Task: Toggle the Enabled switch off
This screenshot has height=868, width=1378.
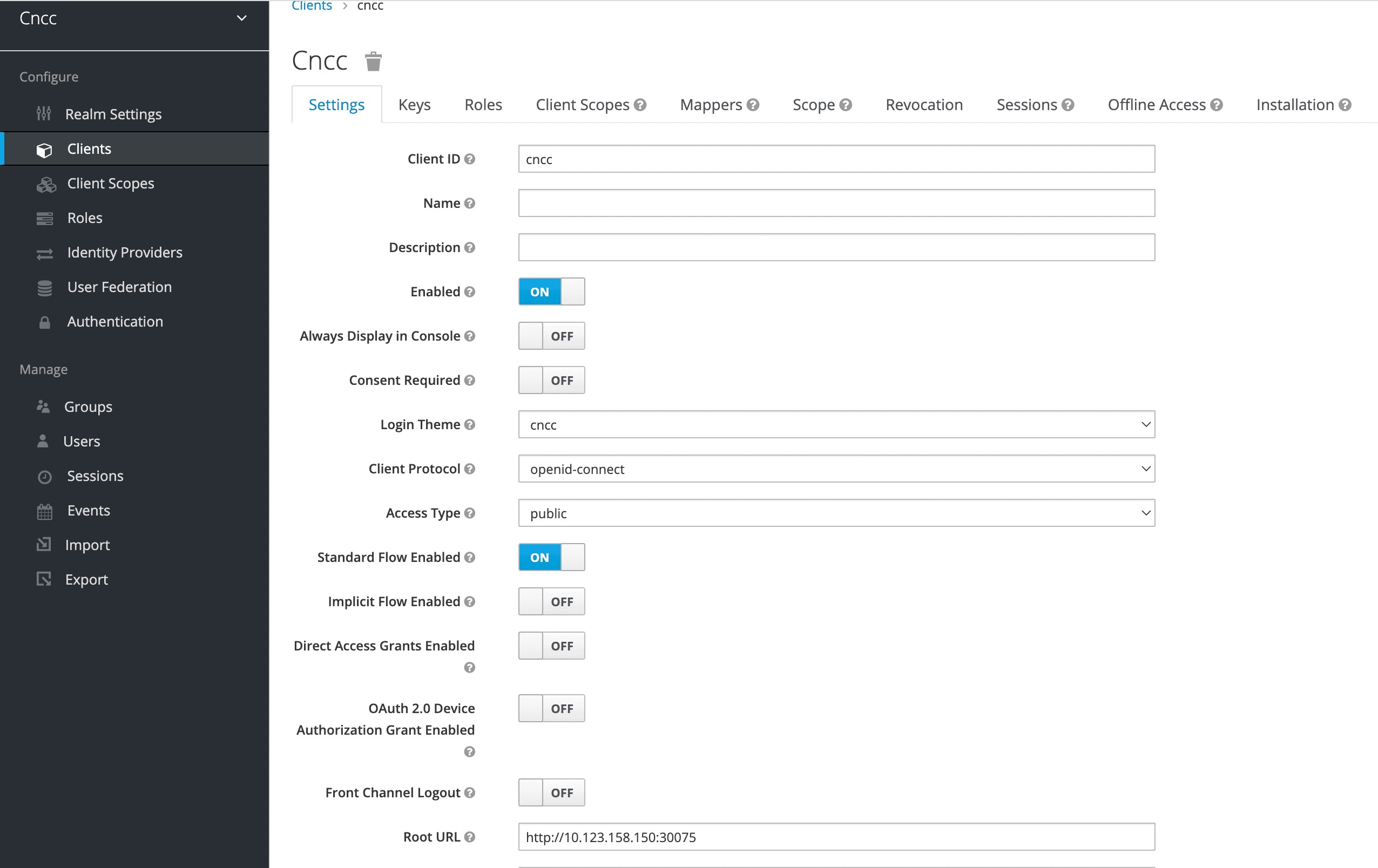Action: coord(551,292)
